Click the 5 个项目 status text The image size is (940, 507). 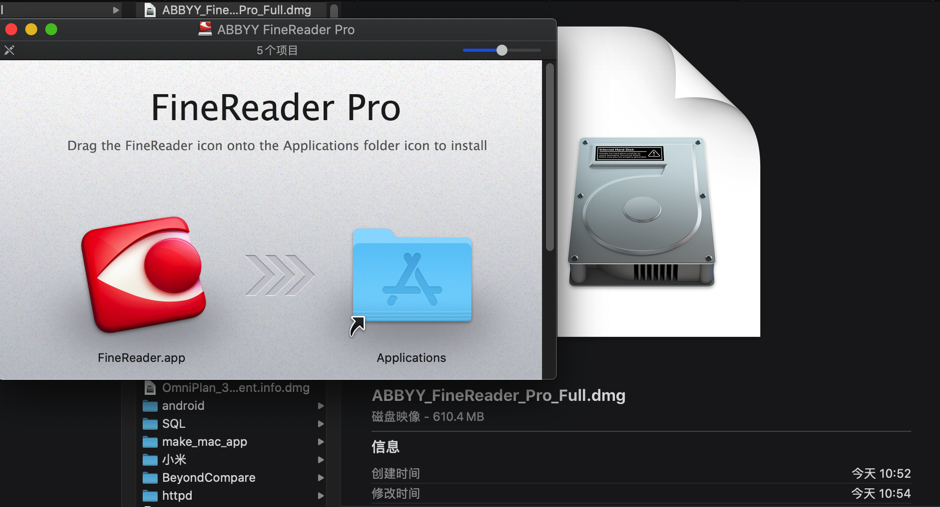pyautogui.click(x=277, y=50)
